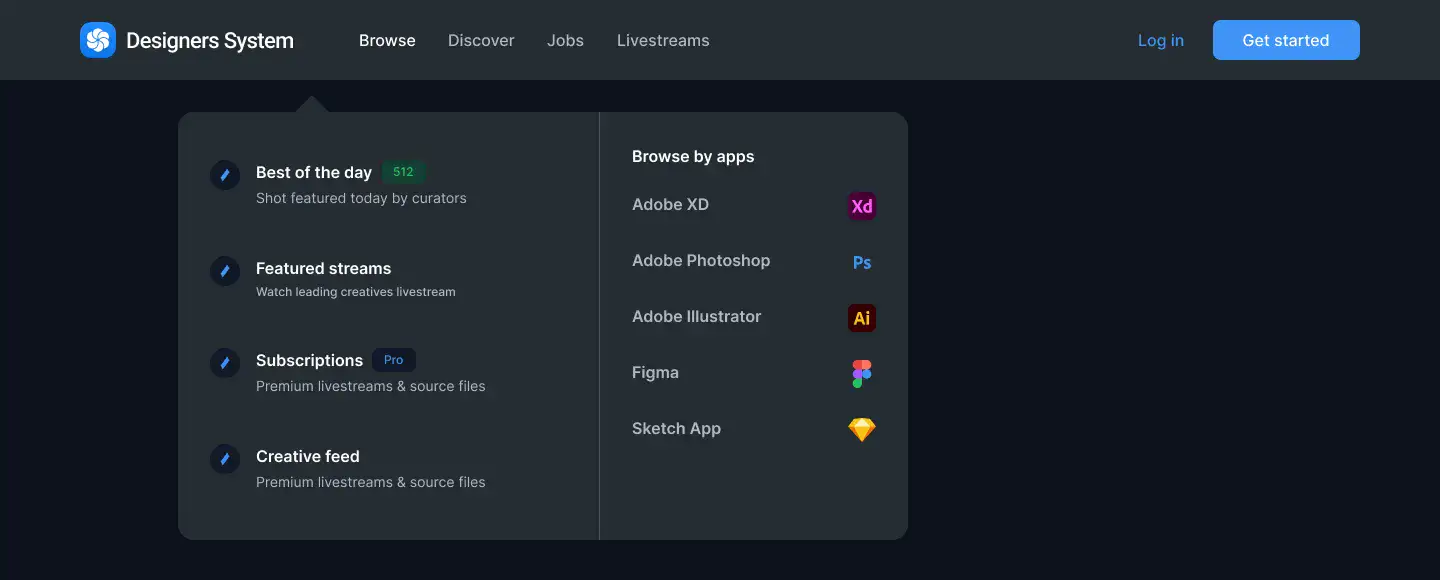Click the description text under Creative feed

[371, 482]
